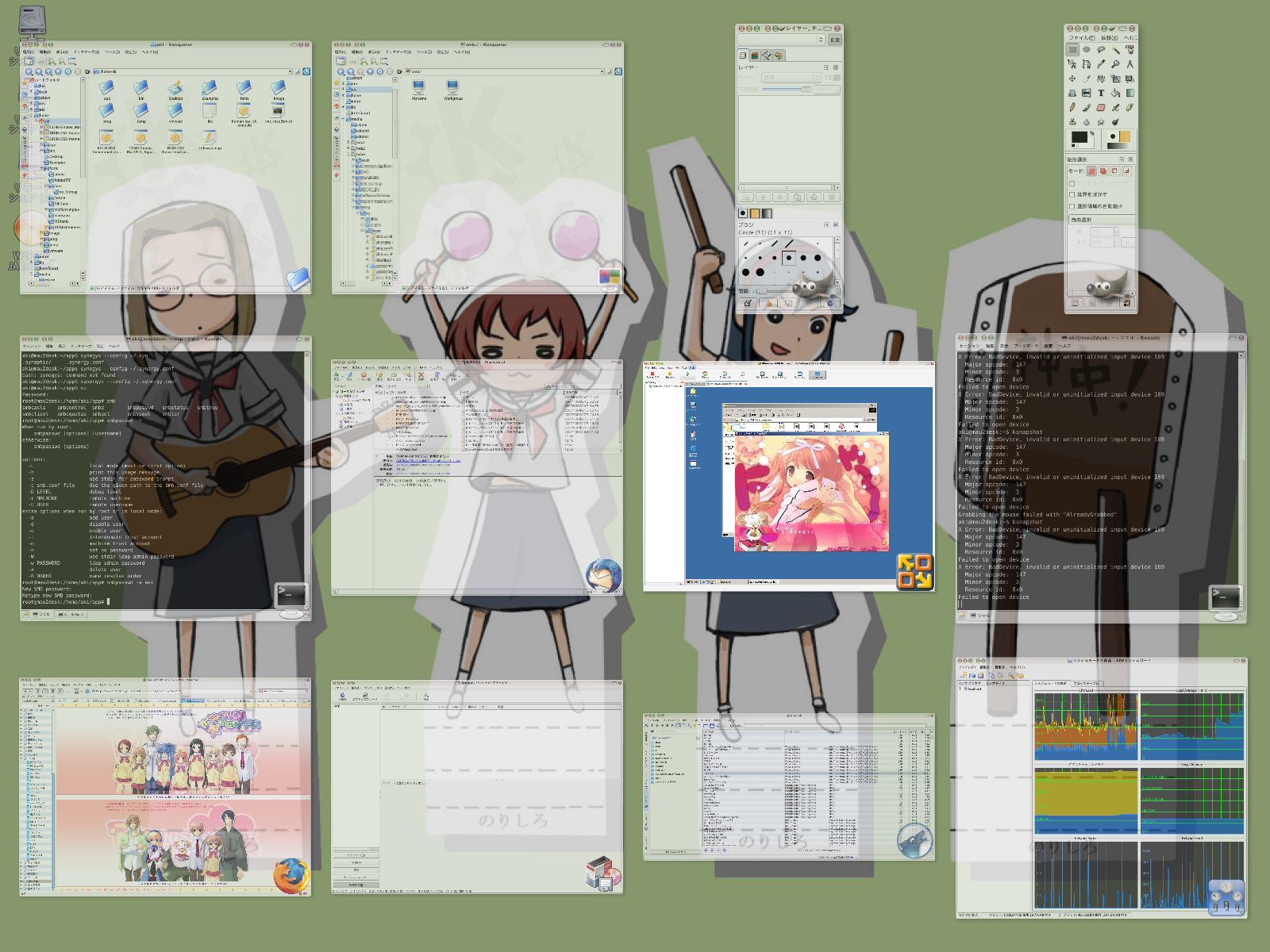Toggle keep transparency checkbox in Layers dialog
This screenshot has height=952, width=1270.
(x=828, y=78)
